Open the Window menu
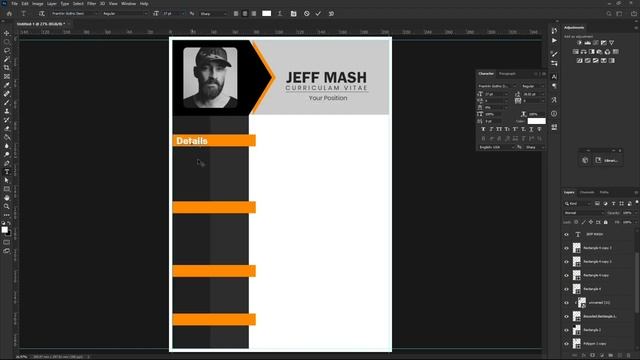This screenshot has width=640, height=360. (129, 4)
